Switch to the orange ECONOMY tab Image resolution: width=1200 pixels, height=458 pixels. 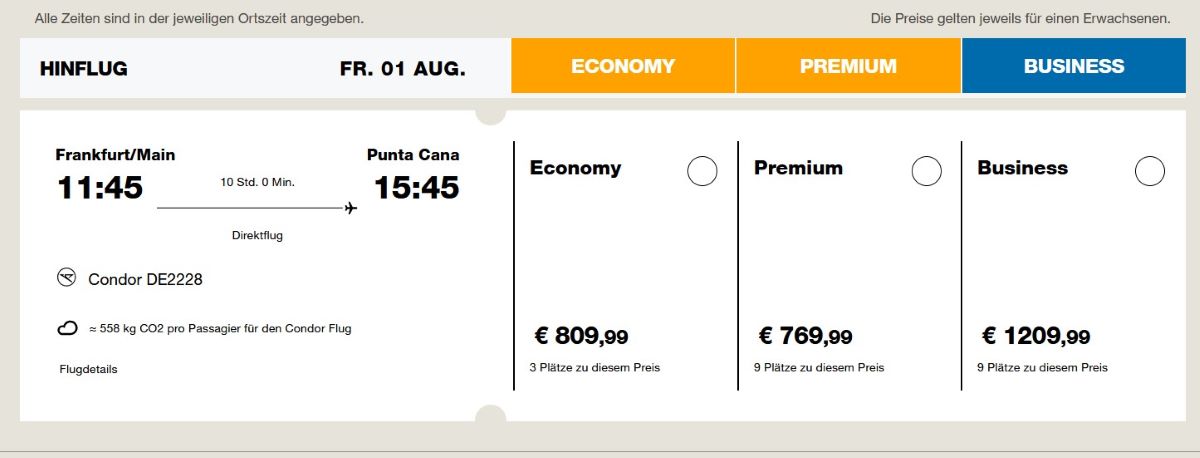(x=623, y=66)
